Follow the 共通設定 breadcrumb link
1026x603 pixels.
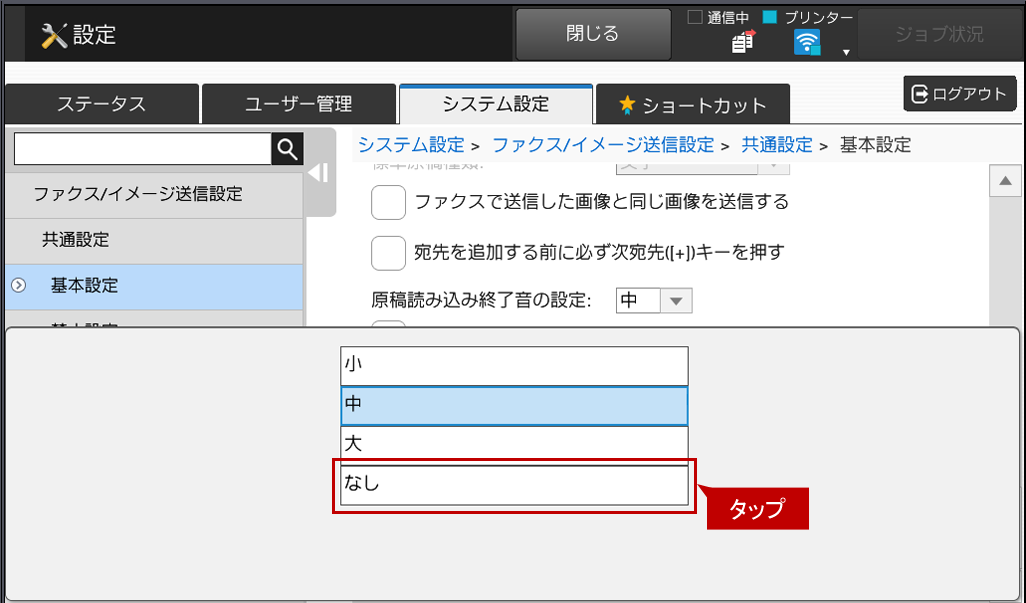(777, 145)
